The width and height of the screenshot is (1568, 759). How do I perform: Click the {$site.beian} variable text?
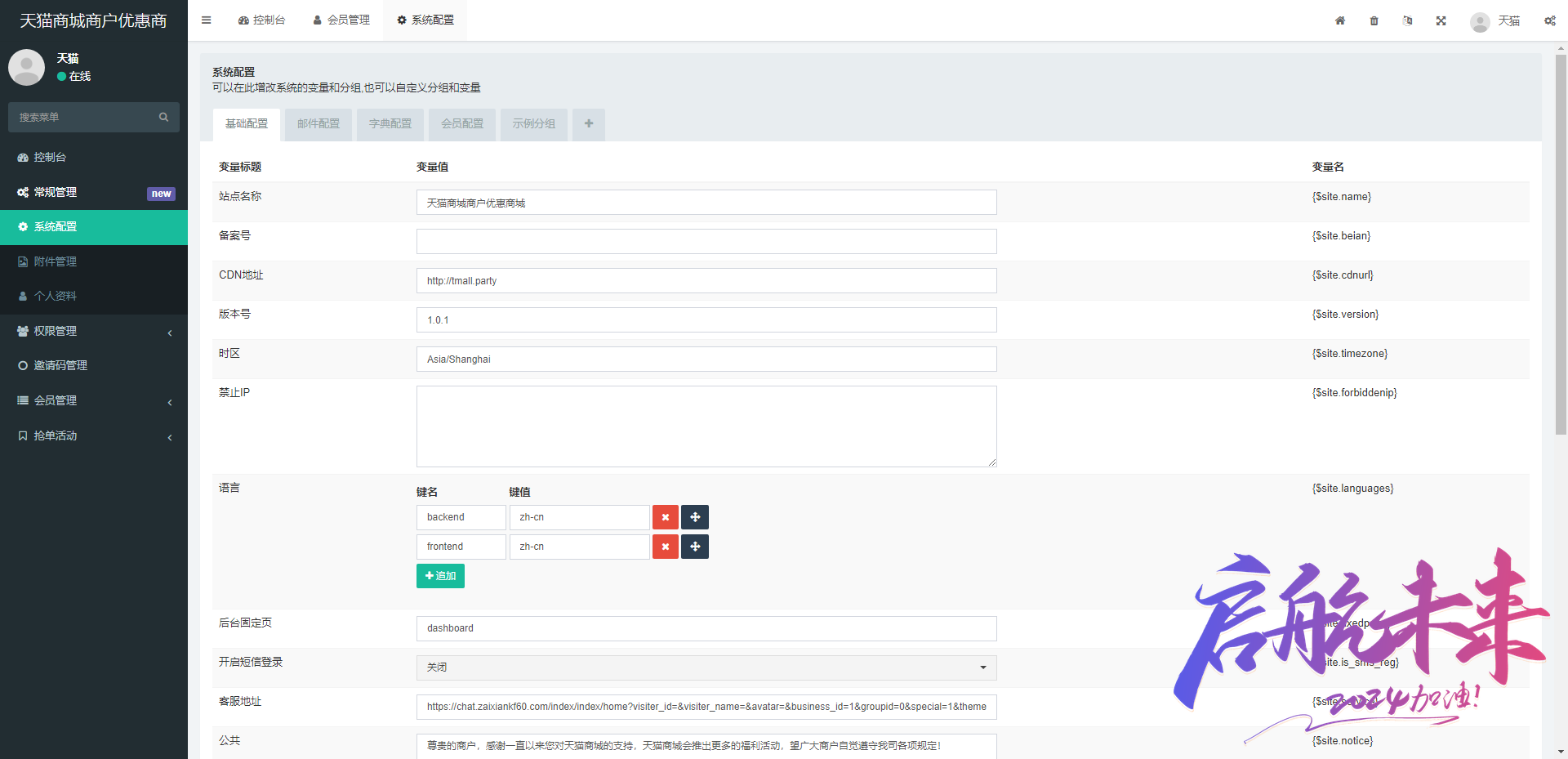[x=1342, y=236]
